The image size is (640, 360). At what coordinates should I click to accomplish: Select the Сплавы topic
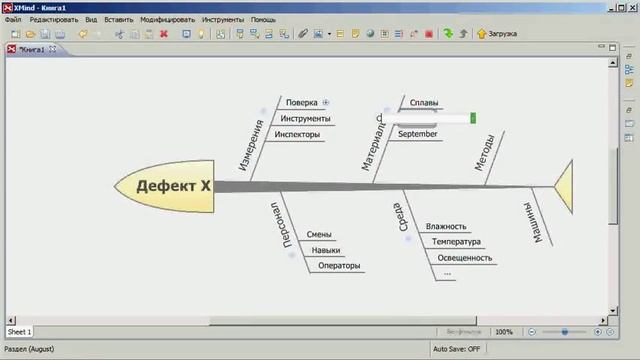tap(424, 102)
